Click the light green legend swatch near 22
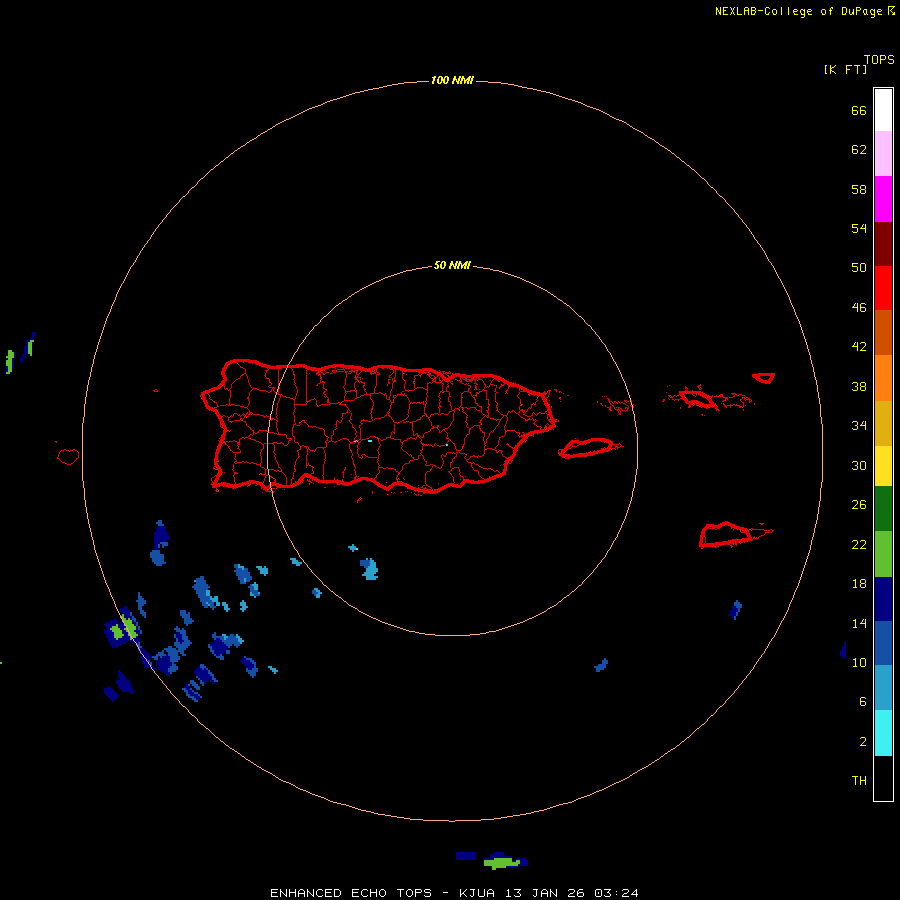900x900 pixels. click(x=883, y=554)
